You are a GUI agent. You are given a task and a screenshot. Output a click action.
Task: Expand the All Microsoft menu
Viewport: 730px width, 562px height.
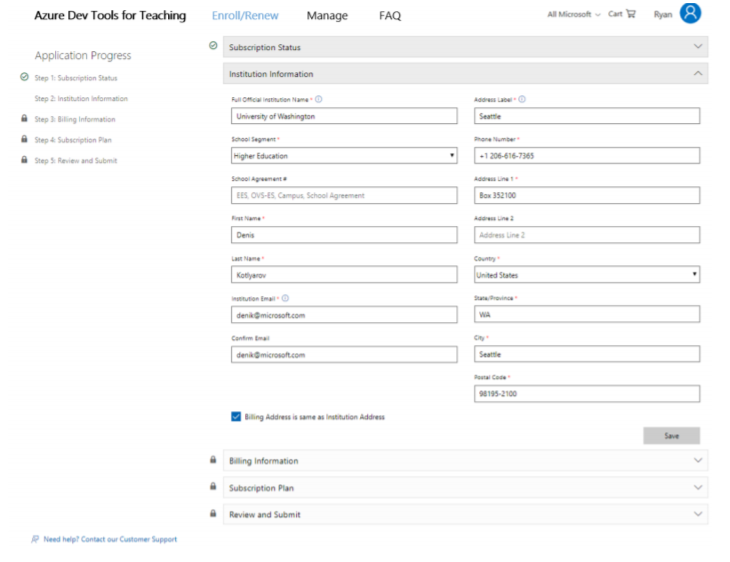click(574, 14)
